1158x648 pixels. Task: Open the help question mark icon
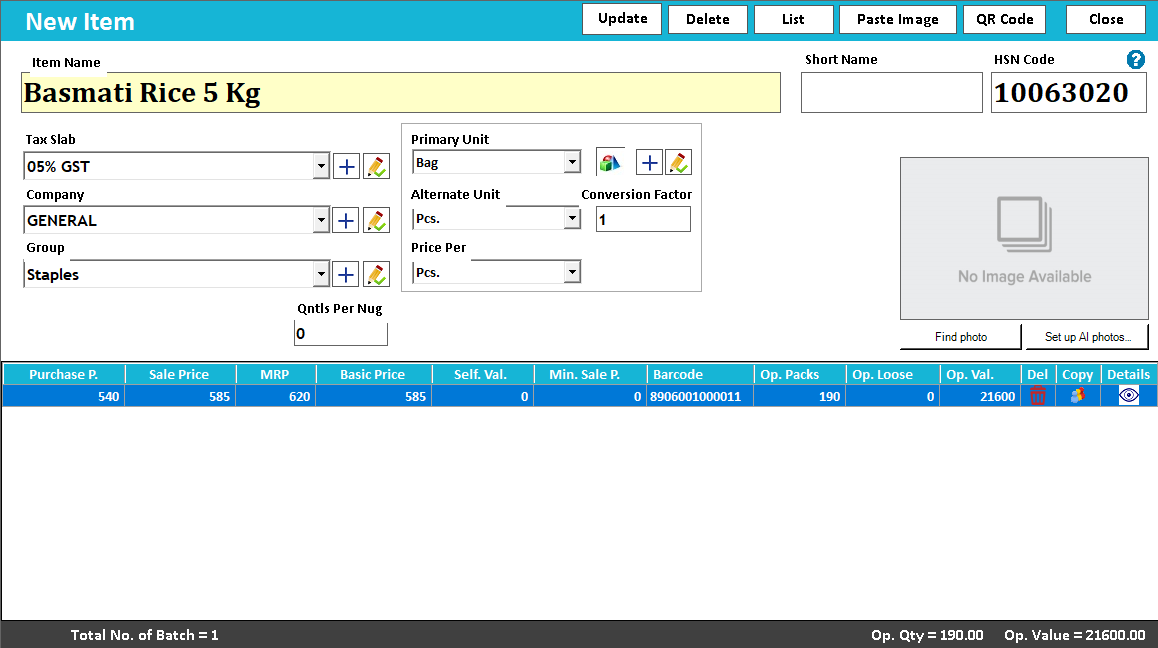1135,59
